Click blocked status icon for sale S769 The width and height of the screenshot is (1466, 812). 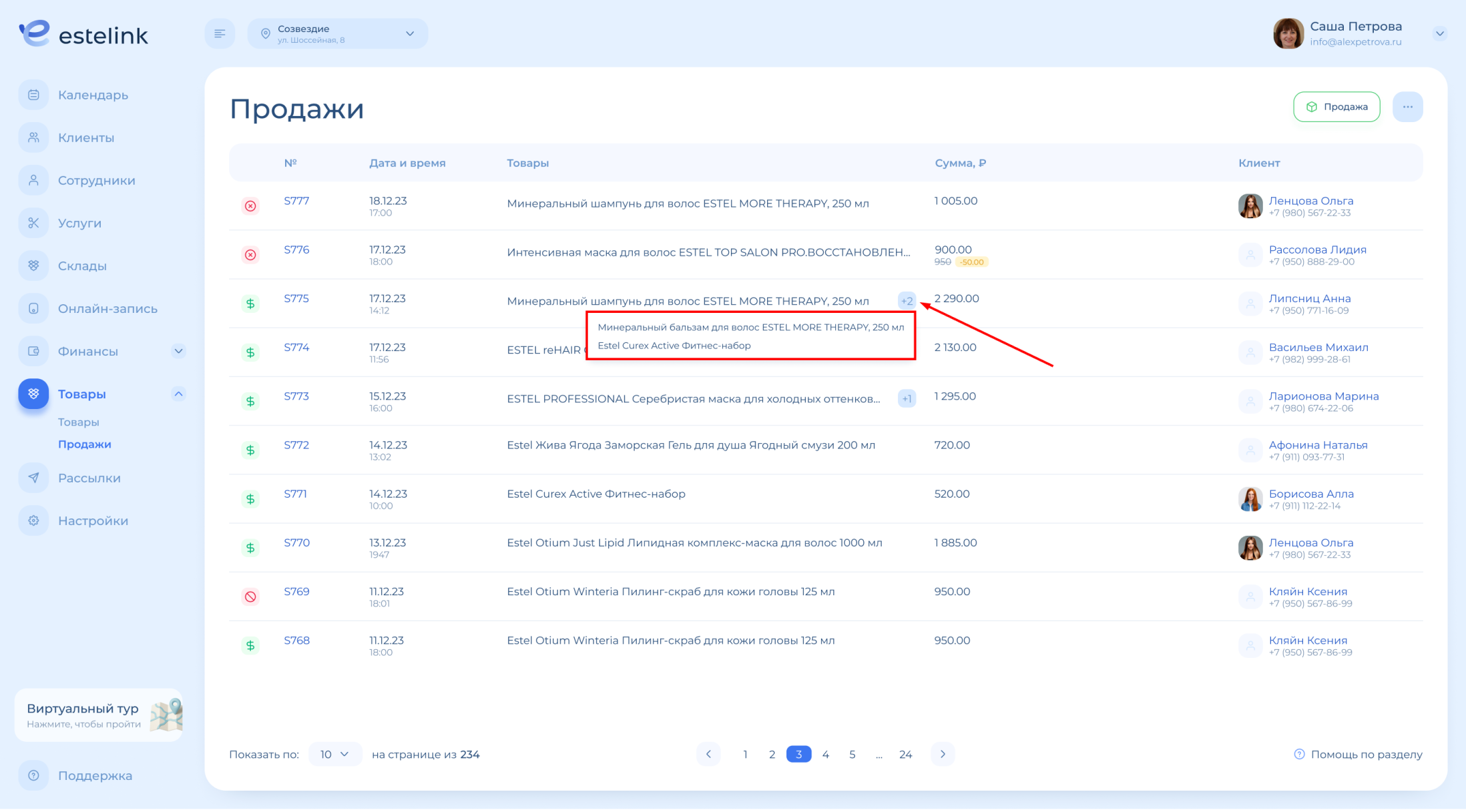click(x=250, y=596)
